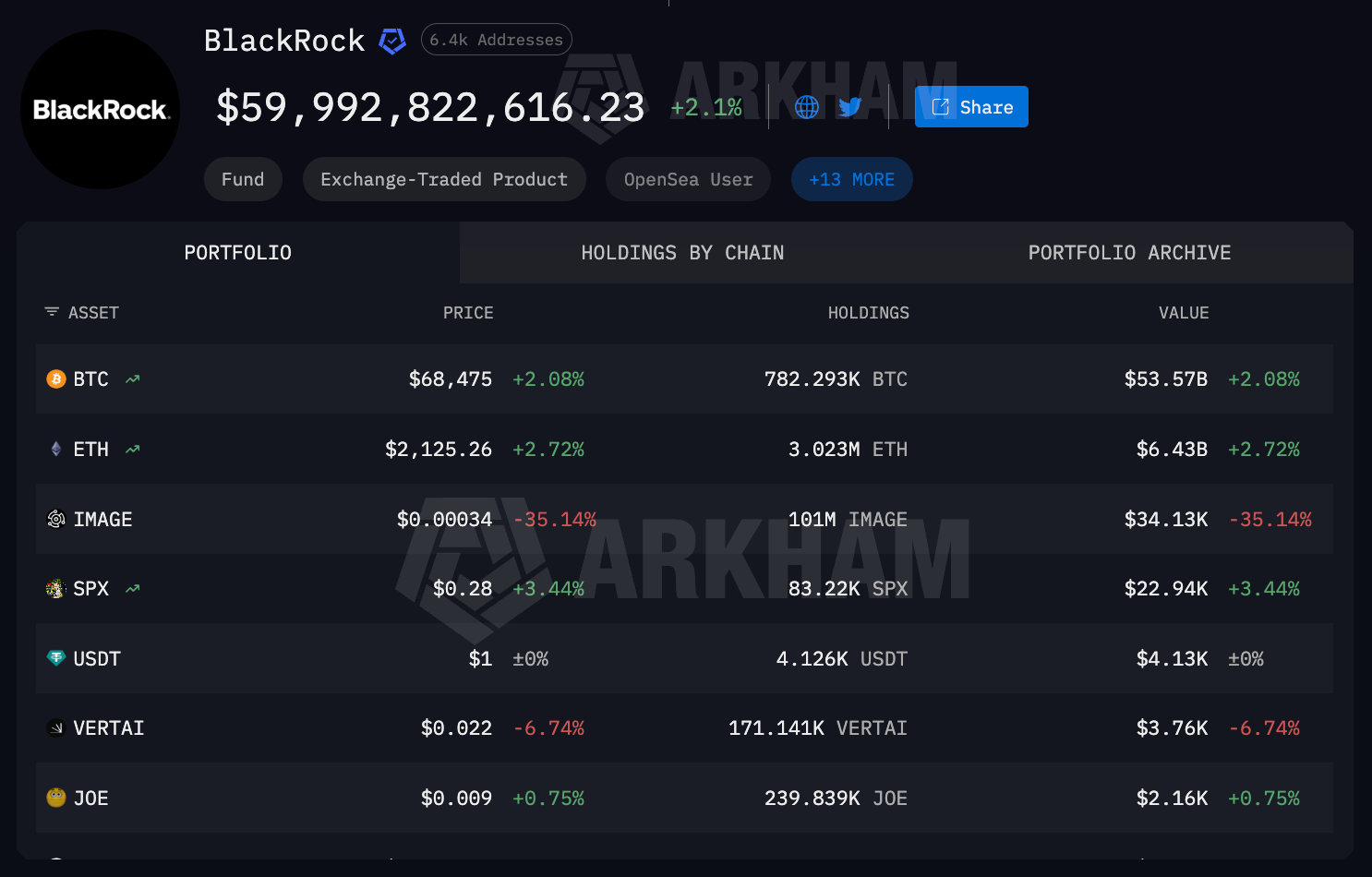Click the IMAGE token icon
Image resolution: width=1372 pixels, height=877 pixels.
(x=56, y=520)
